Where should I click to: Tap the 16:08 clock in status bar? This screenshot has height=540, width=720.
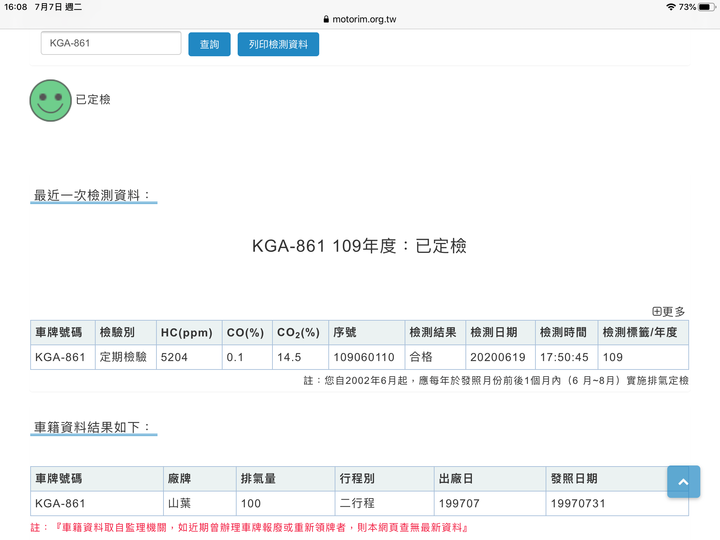[16, 7]
